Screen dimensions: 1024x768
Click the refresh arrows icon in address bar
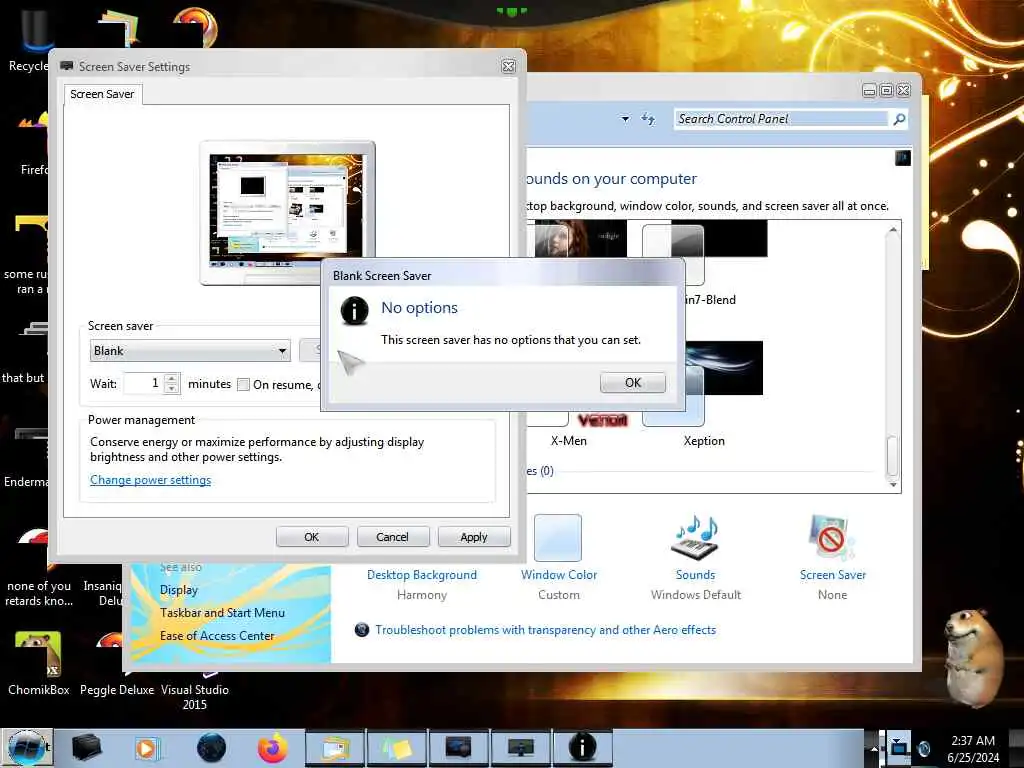point(648,119)
